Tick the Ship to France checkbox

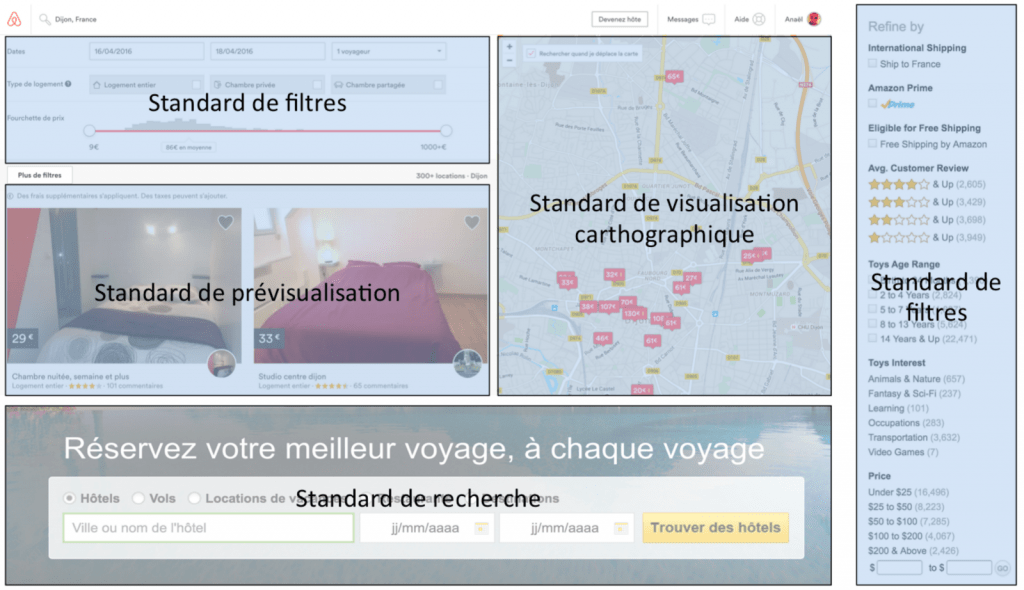click(x=873, y=64)
